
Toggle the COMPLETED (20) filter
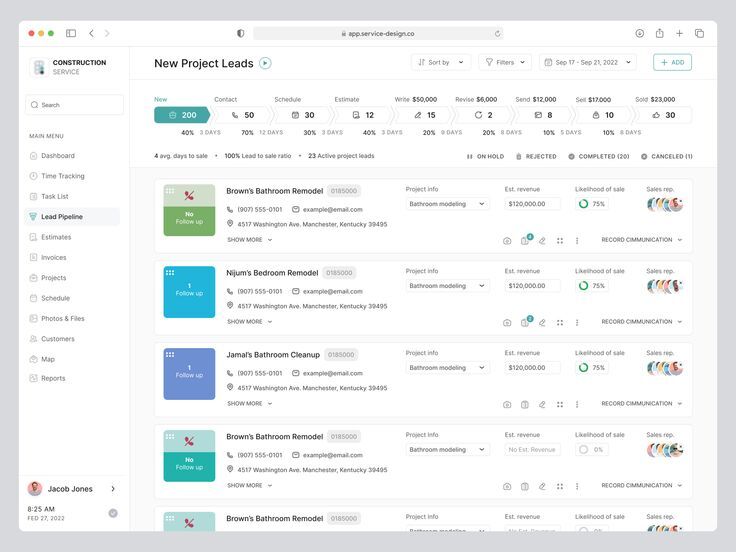(x=598, y=156)
